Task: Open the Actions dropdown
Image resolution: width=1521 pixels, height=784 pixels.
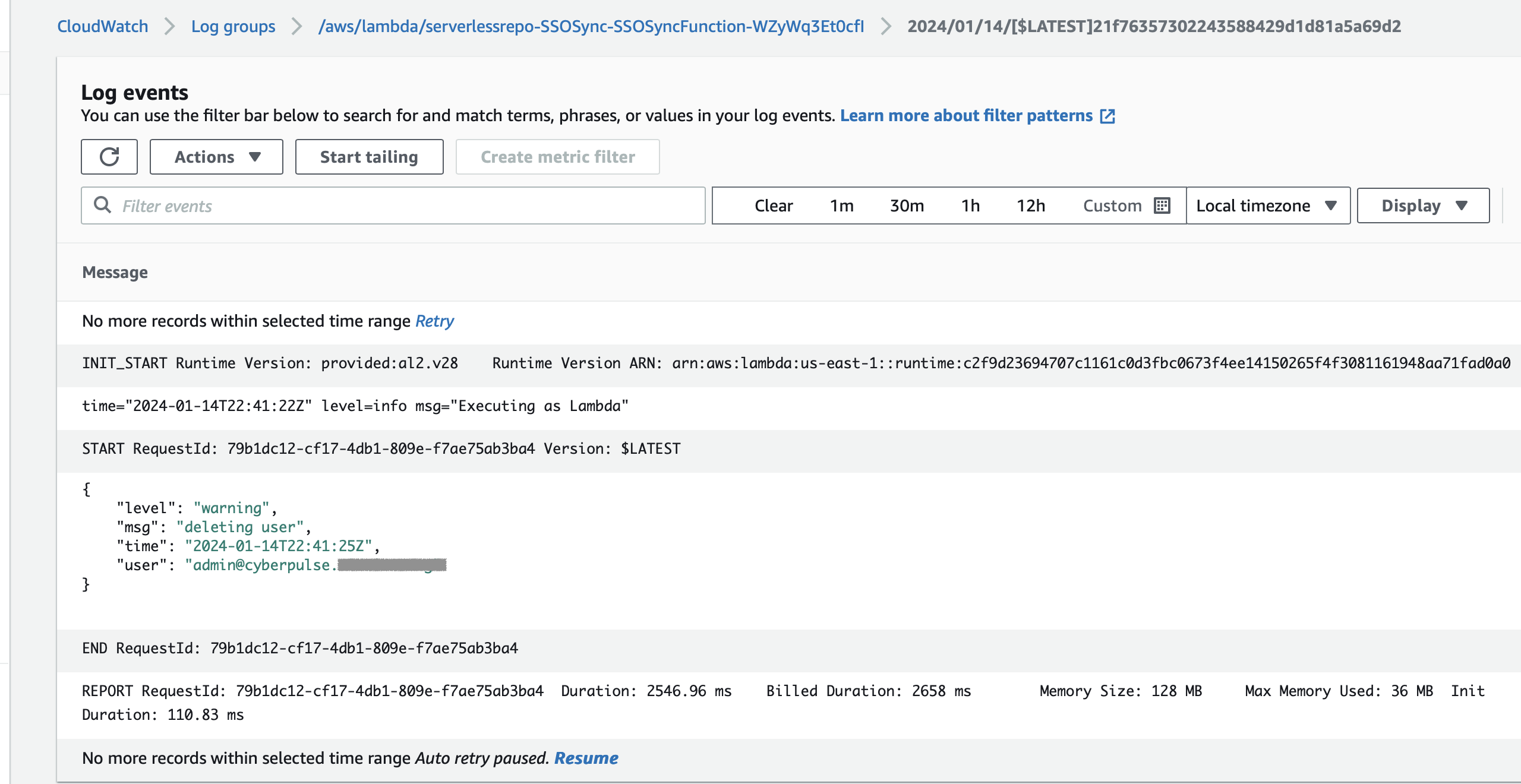Action: [216, 156]
